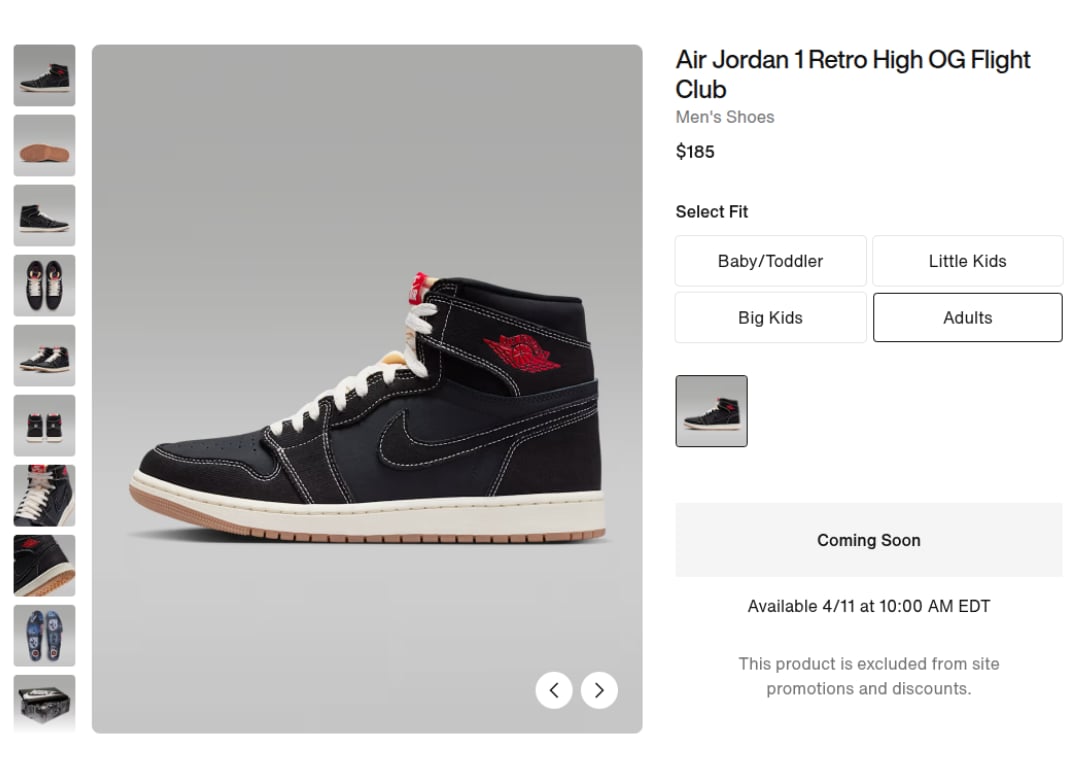This screenshot has width=1070, height=760.
Task: Open the angled rear view thumbnail
Action: pos(44,355)
